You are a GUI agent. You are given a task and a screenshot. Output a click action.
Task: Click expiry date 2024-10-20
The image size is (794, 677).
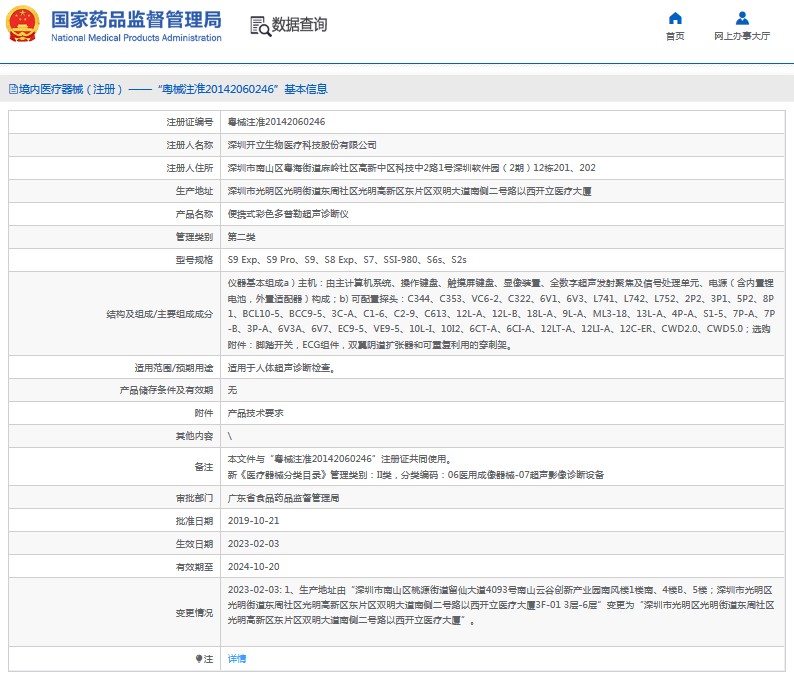point(253,567)
